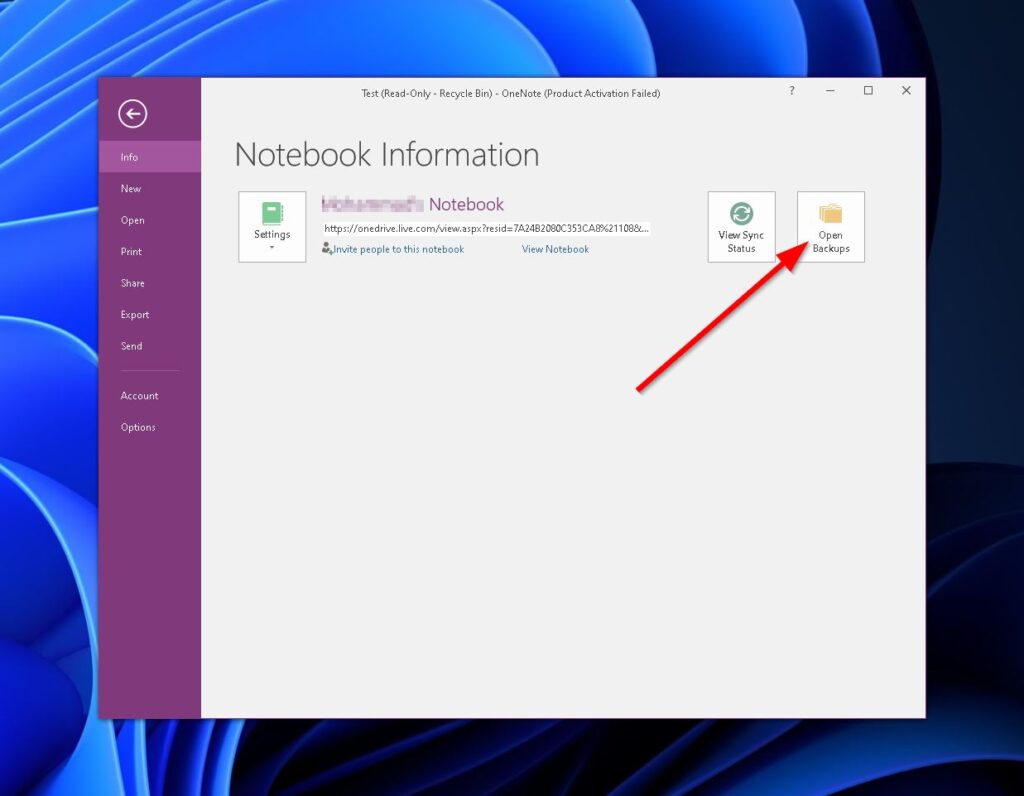Open the Settings dropdown arrow
Image resolution: width=1024 pixels, height=796 pixels.
[271, 246]
